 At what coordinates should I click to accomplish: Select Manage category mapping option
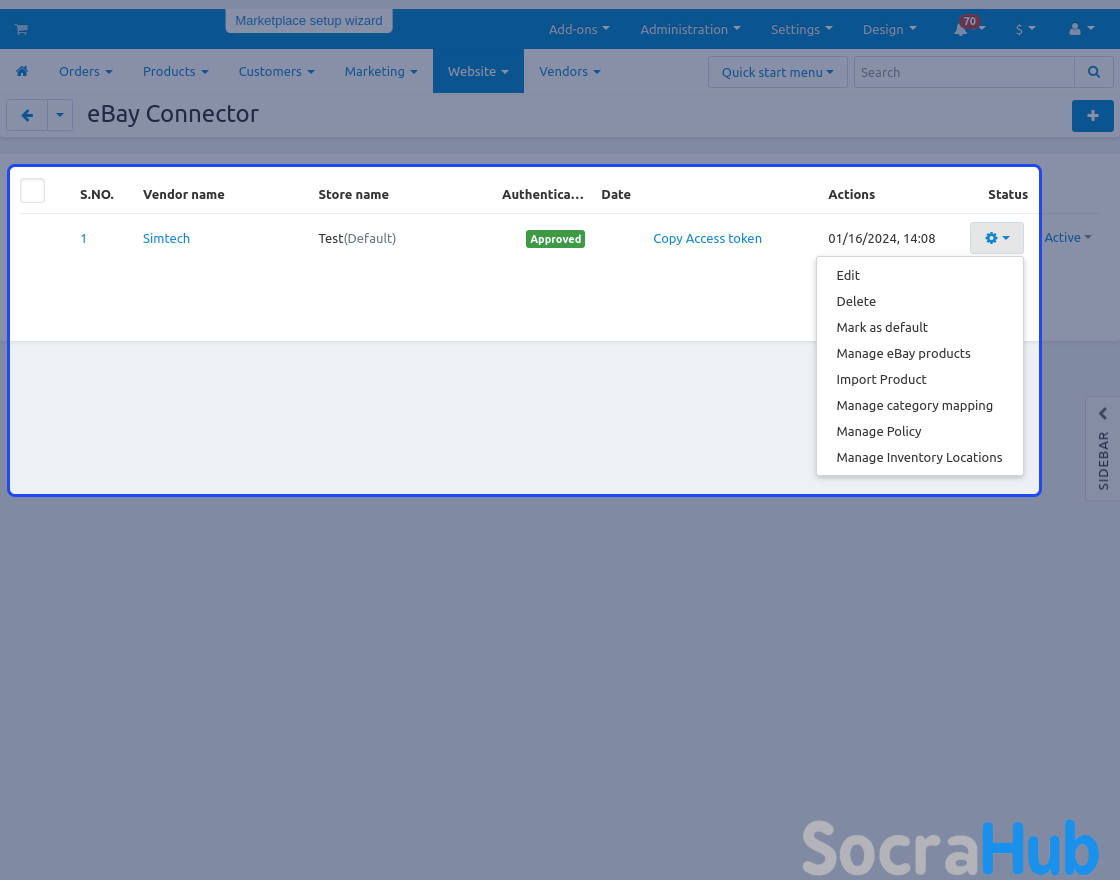(914, 405)
